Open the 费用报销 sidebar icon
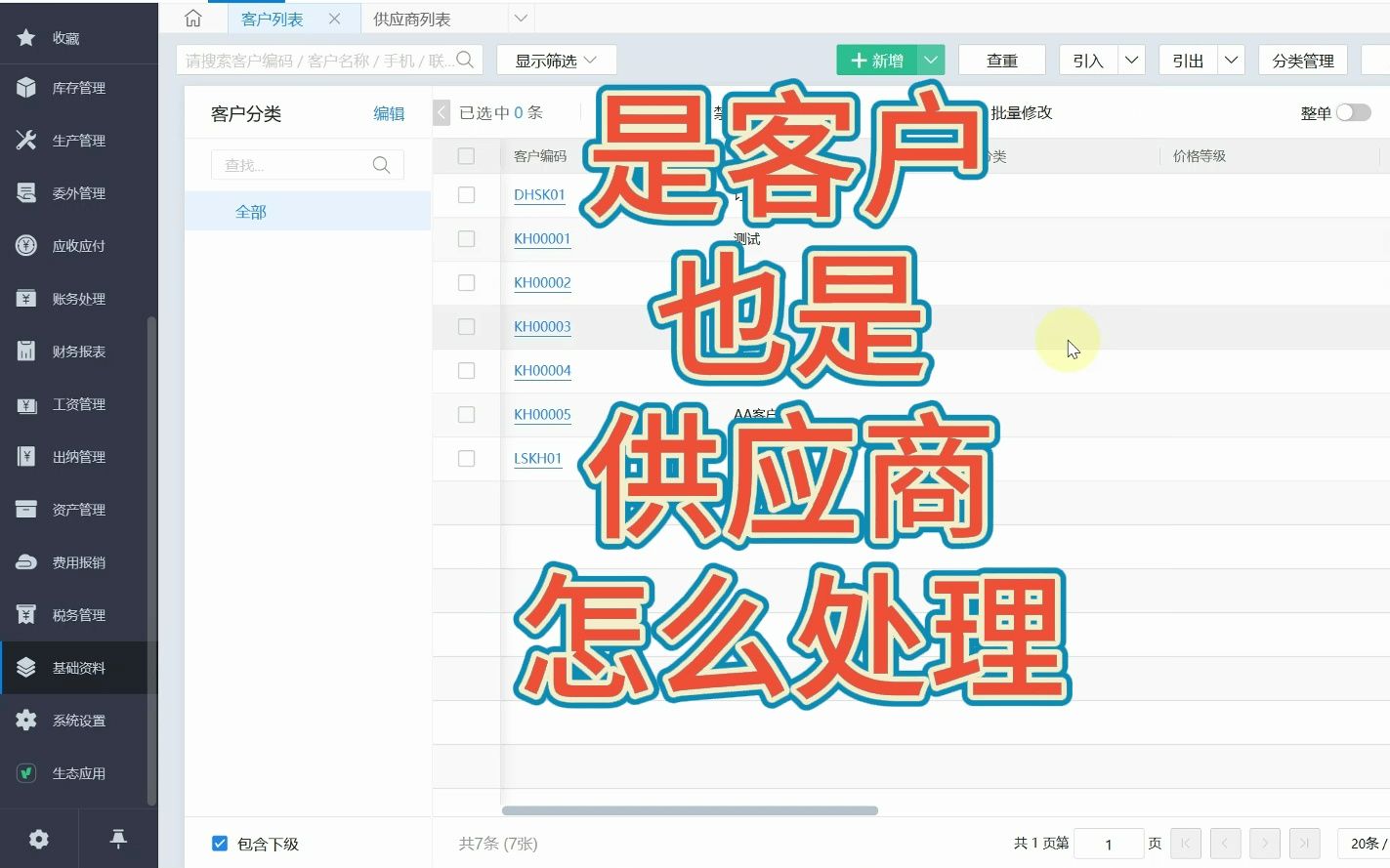The height and width of the screenshot is (868, 1390). pos(26,562)
